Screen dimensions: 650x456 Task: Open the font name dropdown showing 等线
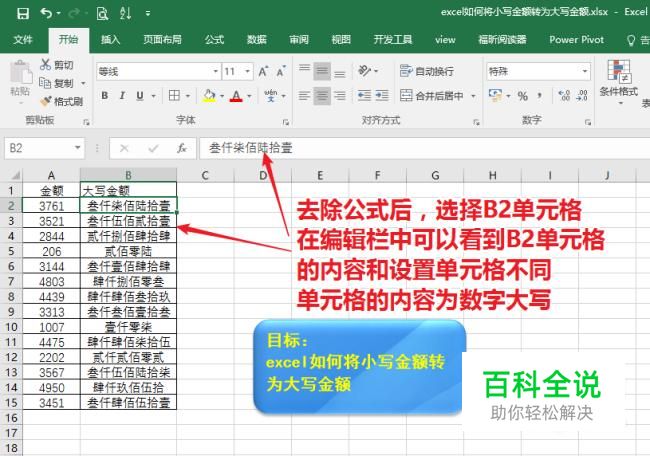click(216, 71)
